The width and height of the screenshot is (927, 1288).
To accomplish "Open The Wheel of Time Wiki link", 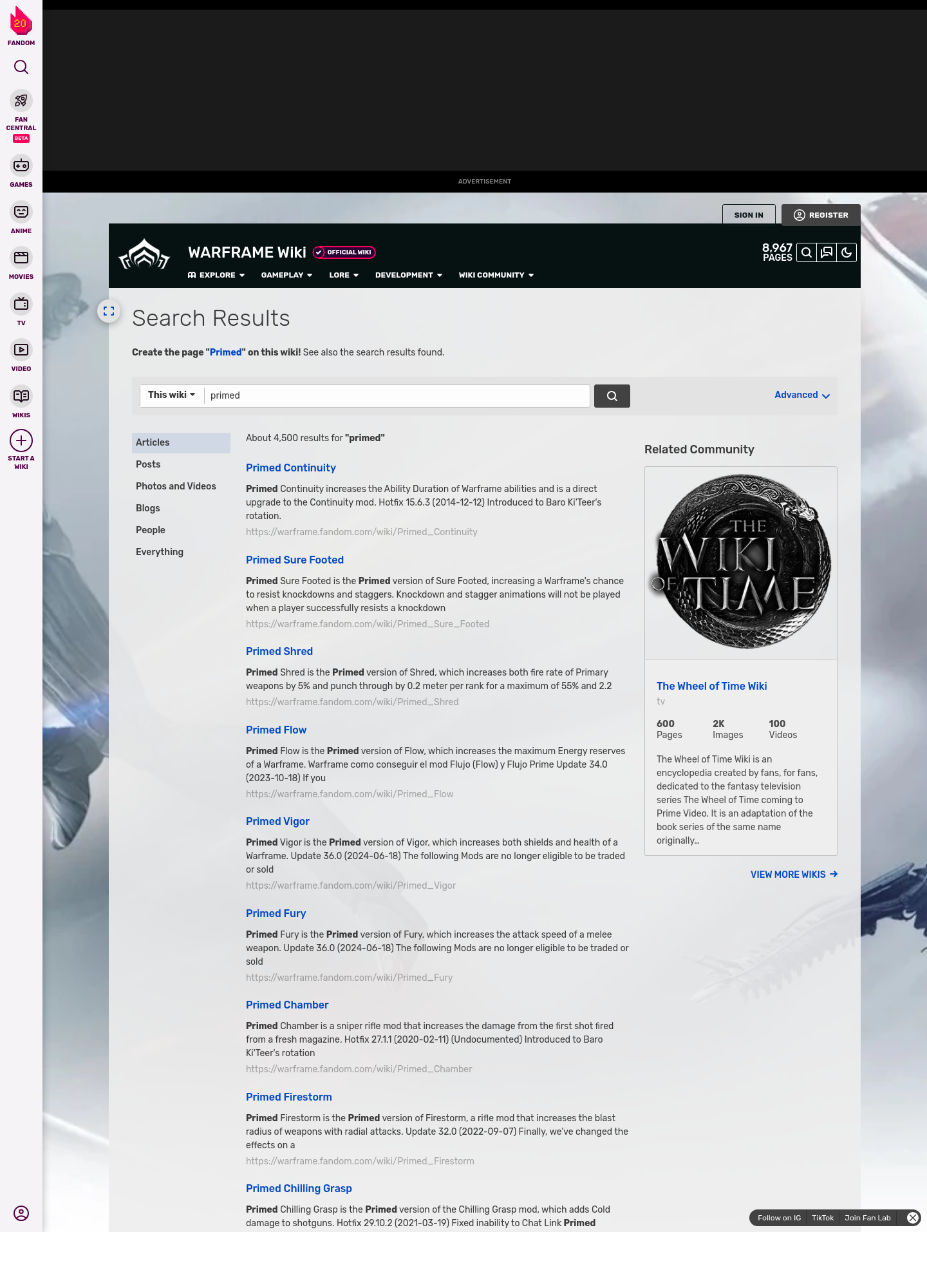I will (x=712, y=686).
